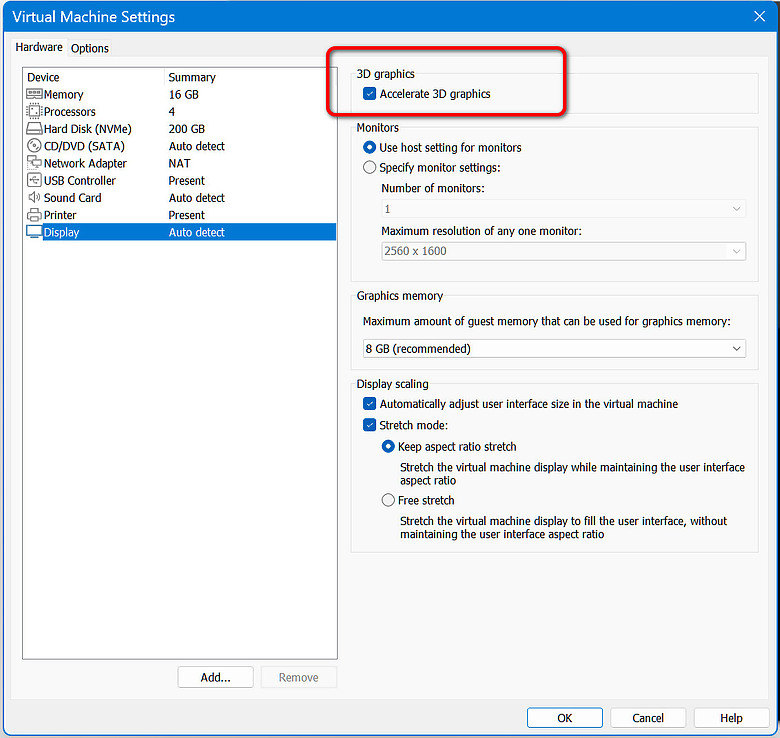This screenshot has height=738, width=780.
Task: Select CD/DVD (SATA) row text
Action: point(84,146)
